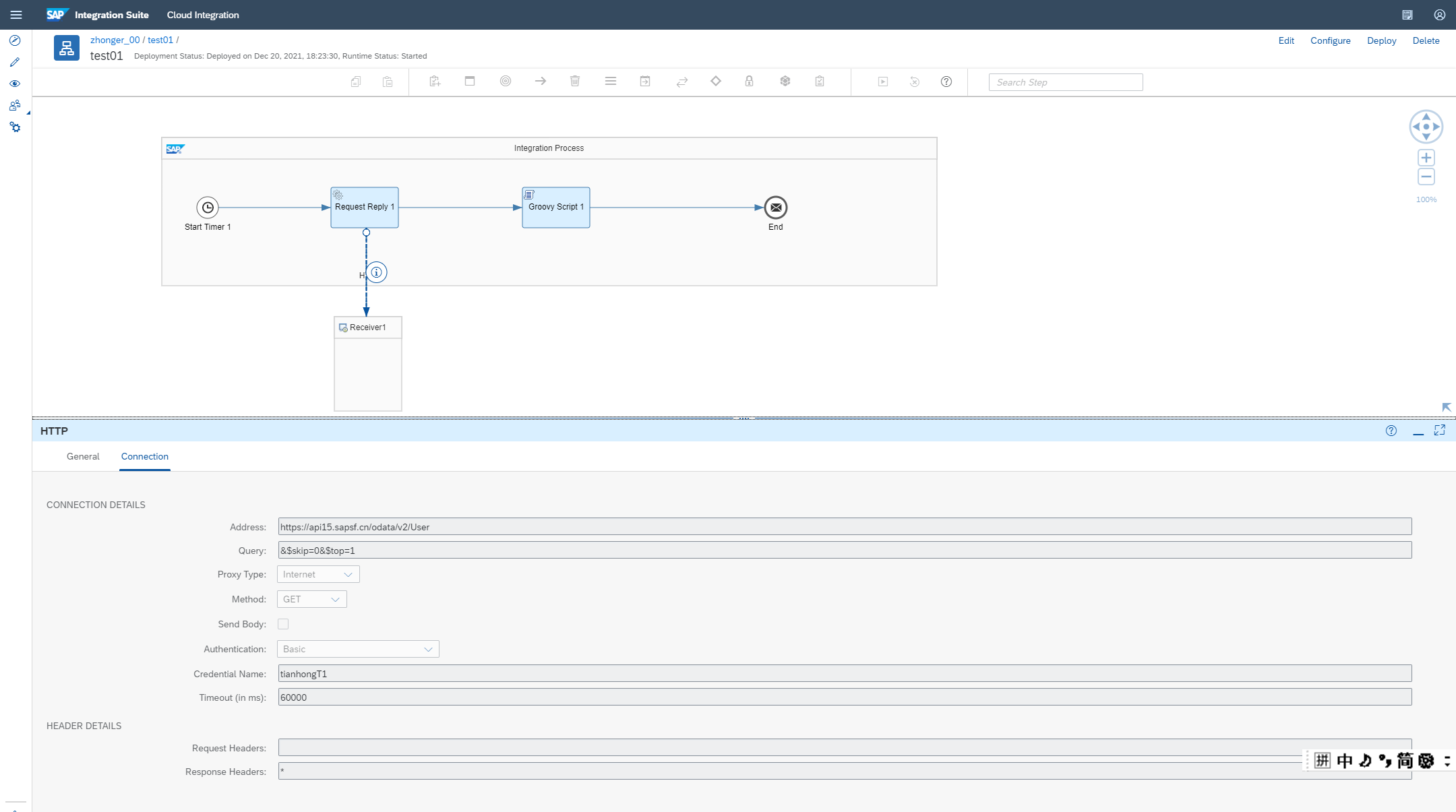
Task: Click the Start Timer 1 event
Action: click(x=208, y=208)
